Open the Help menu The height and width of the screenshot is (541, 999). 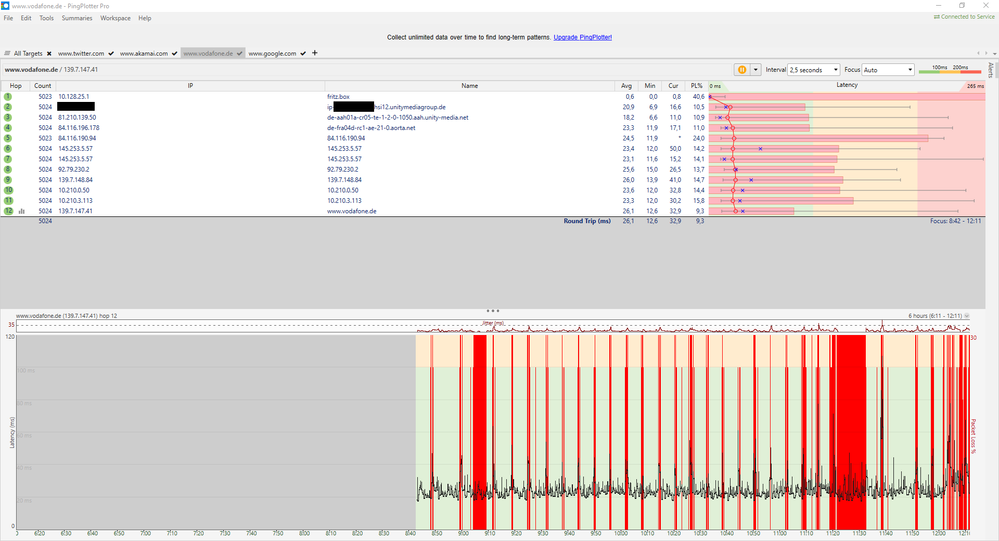(x=145, y=18)
